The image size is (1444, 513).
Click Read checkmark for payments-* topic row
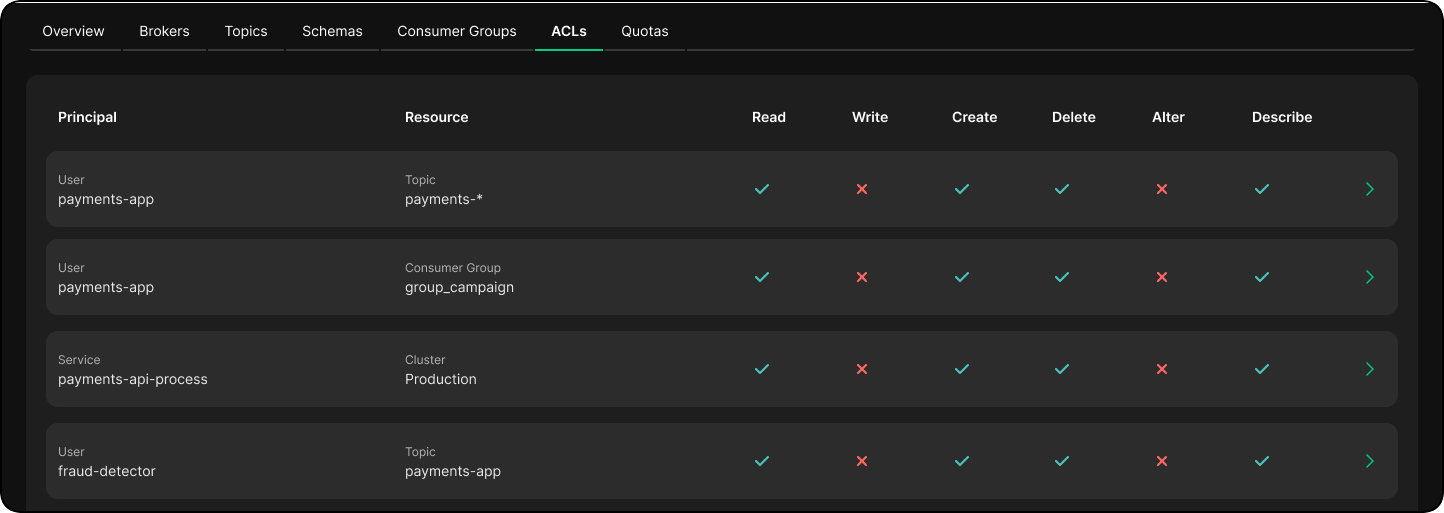762,189
